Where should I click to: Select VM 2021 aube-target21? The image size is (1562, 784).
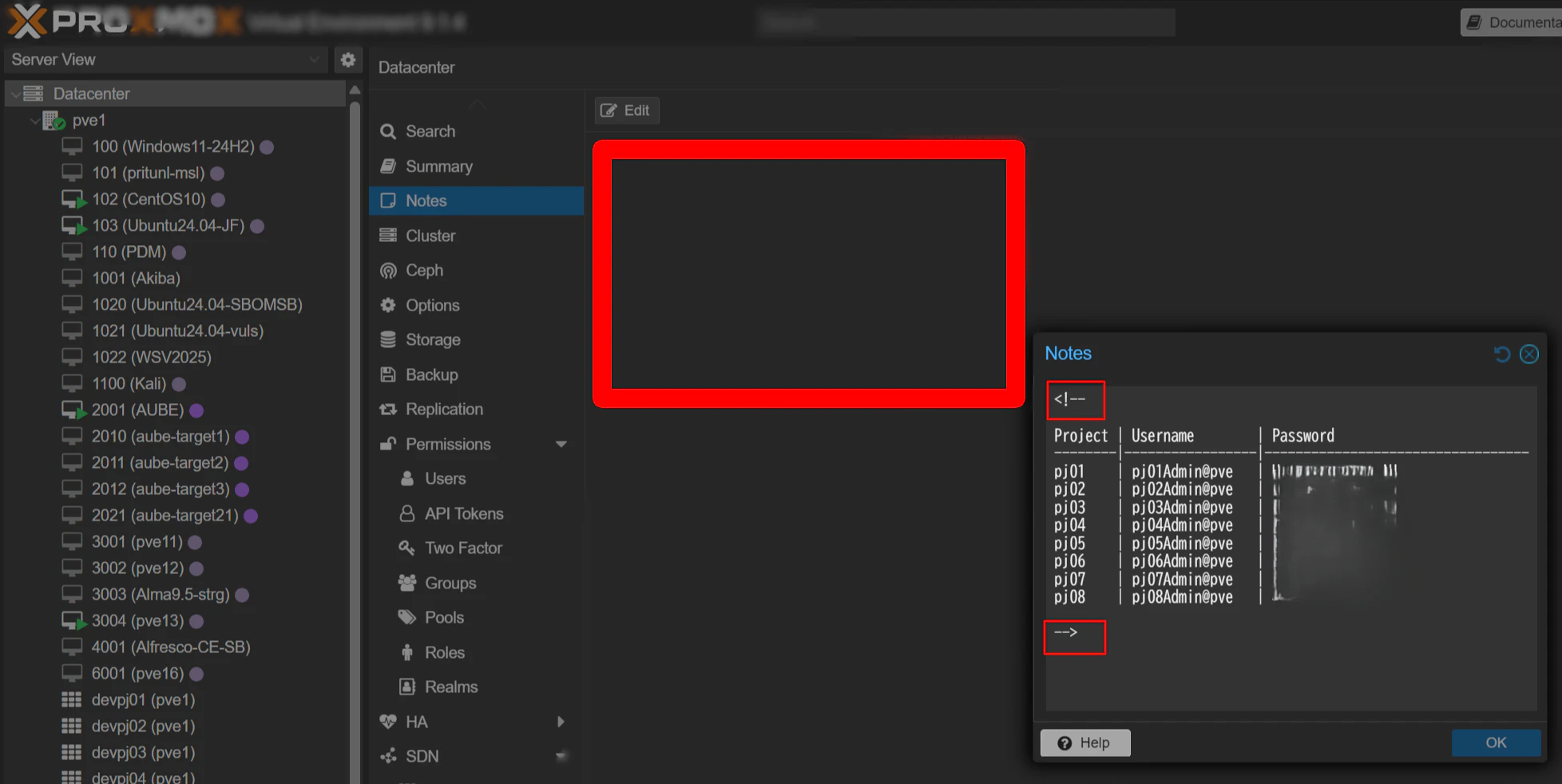(176, 515)
